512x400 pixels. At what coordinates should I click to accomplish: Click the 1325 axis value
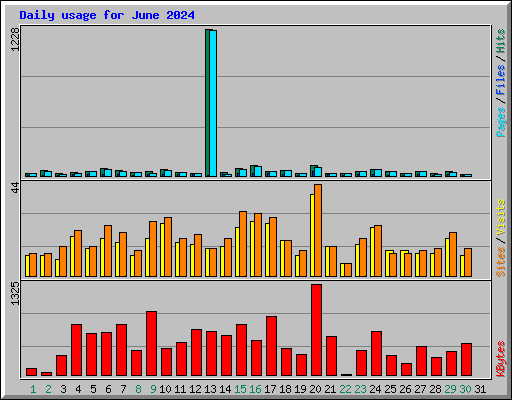[15, 293]
